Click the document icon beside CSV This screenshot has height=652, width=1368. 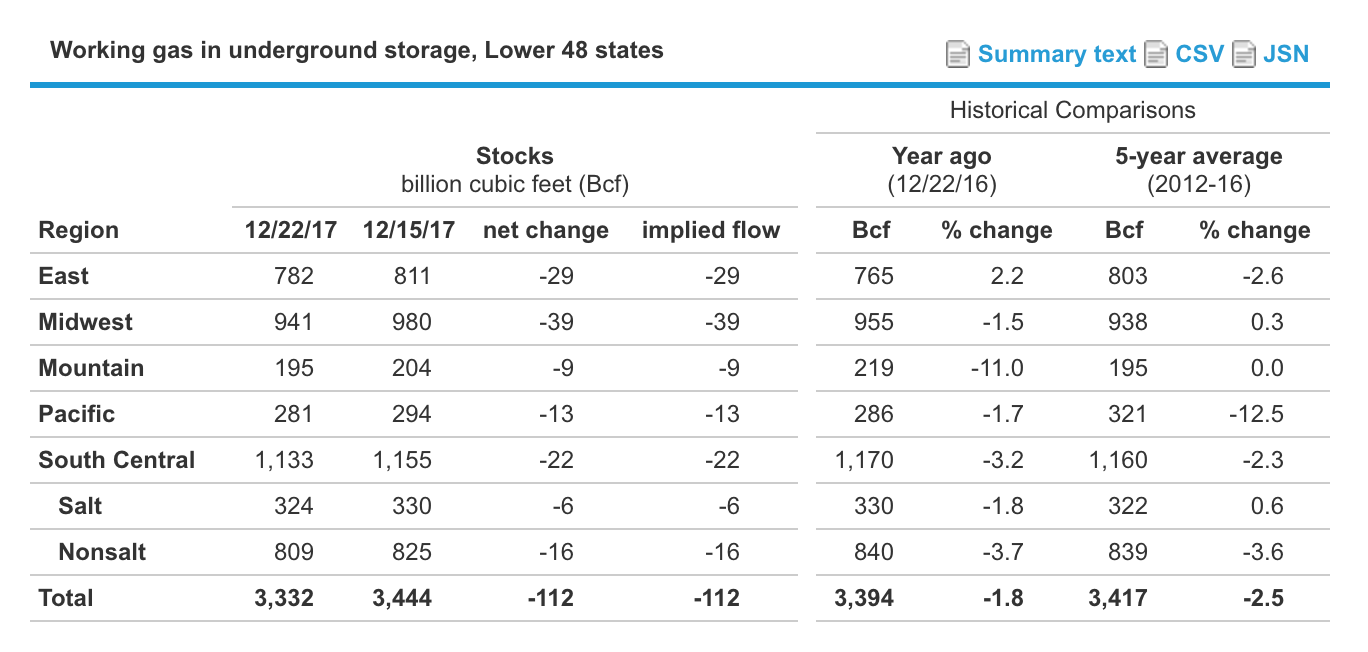[x=1157, y=54]
